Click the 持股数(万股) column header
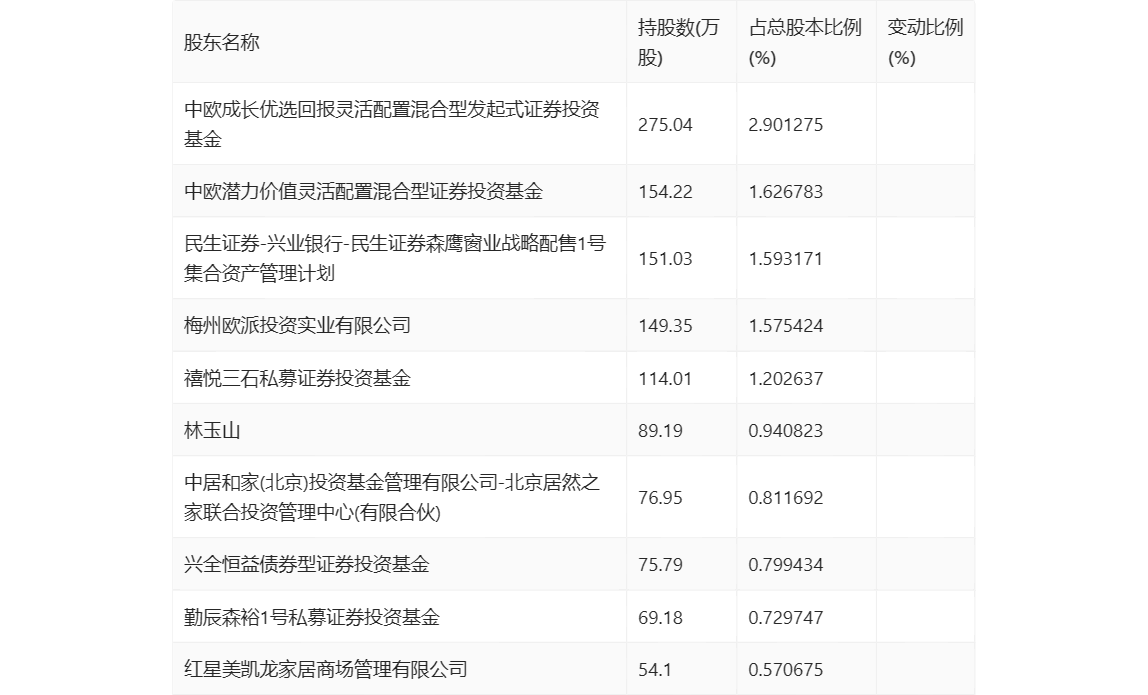1148x695 pixels. click(679, 42)
